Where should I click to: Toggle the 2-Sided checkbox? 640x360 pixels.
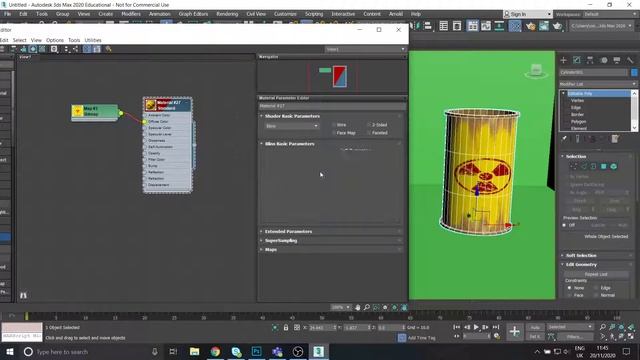(x=369, y=125)
